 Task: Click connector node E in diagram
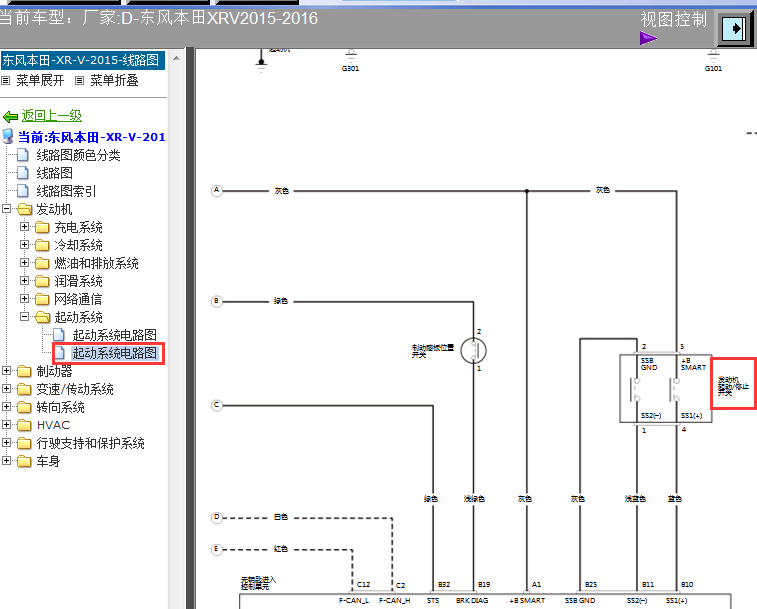tap(217, 549)
